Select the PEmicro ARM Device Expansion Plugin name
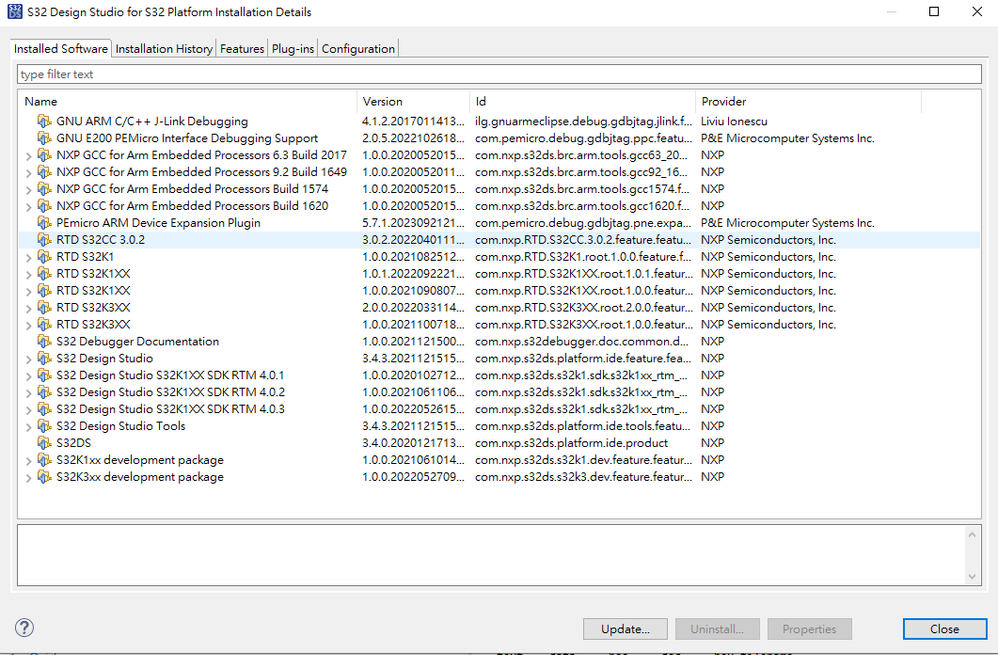 158,223
